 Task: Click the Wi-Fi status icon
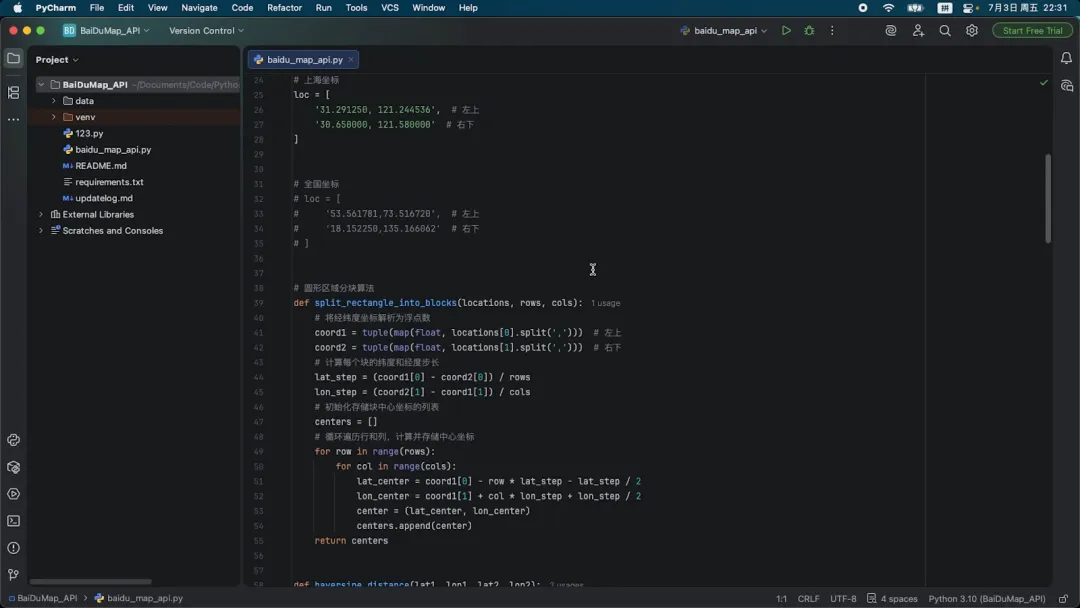click(x=889, y=8)
